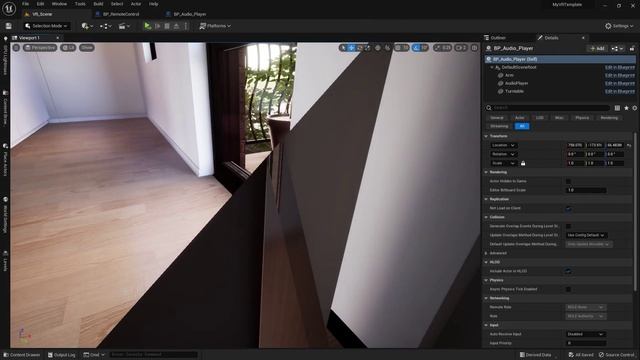640x360 pixels.
Task: Toggle Actor Hidden In Game checkbox
Action: point(568,181)
